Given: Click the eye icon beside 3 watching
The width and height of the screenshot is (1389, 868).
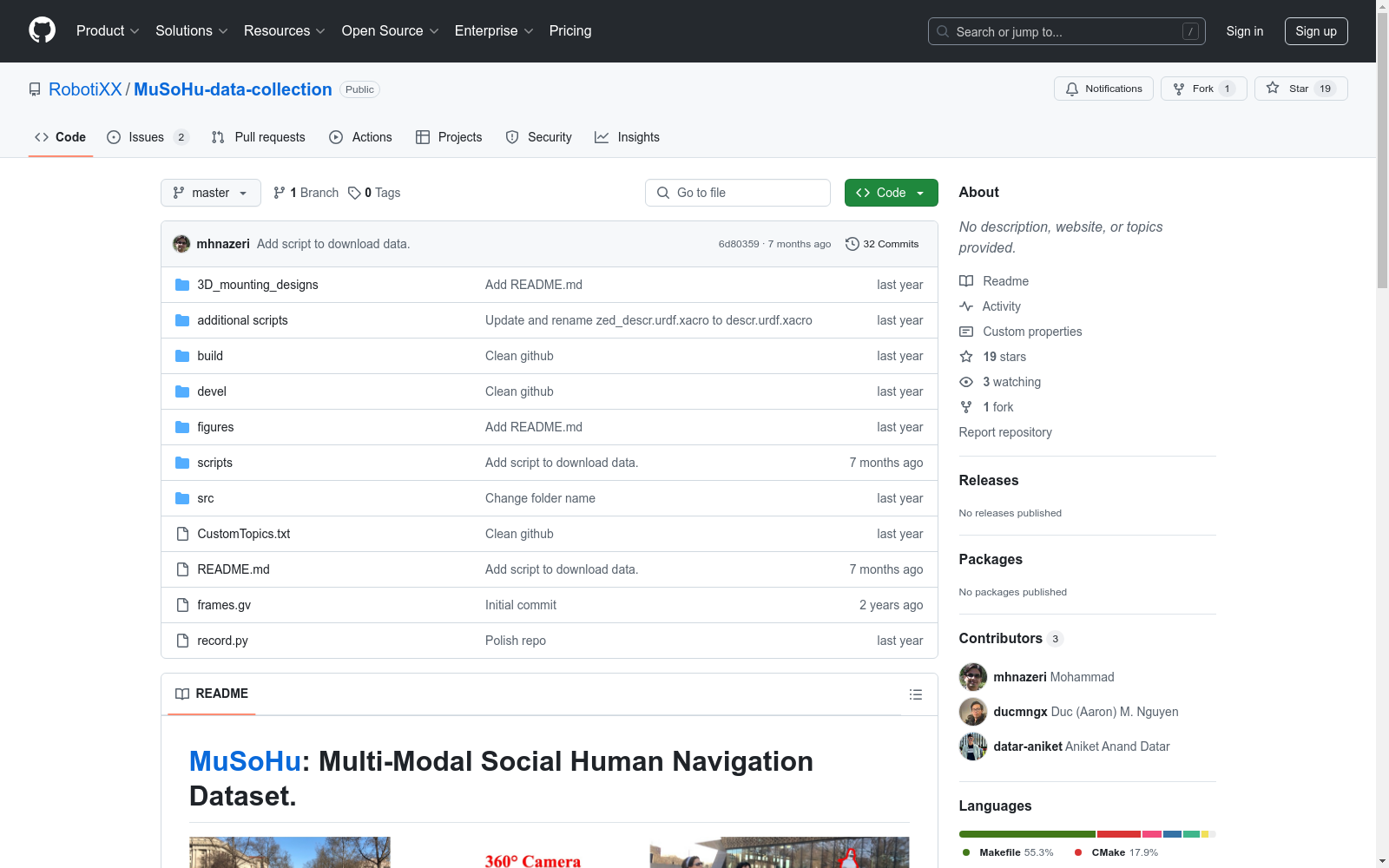Looking at the screenshot, I should pyautogui.click(x=966, y=382).
